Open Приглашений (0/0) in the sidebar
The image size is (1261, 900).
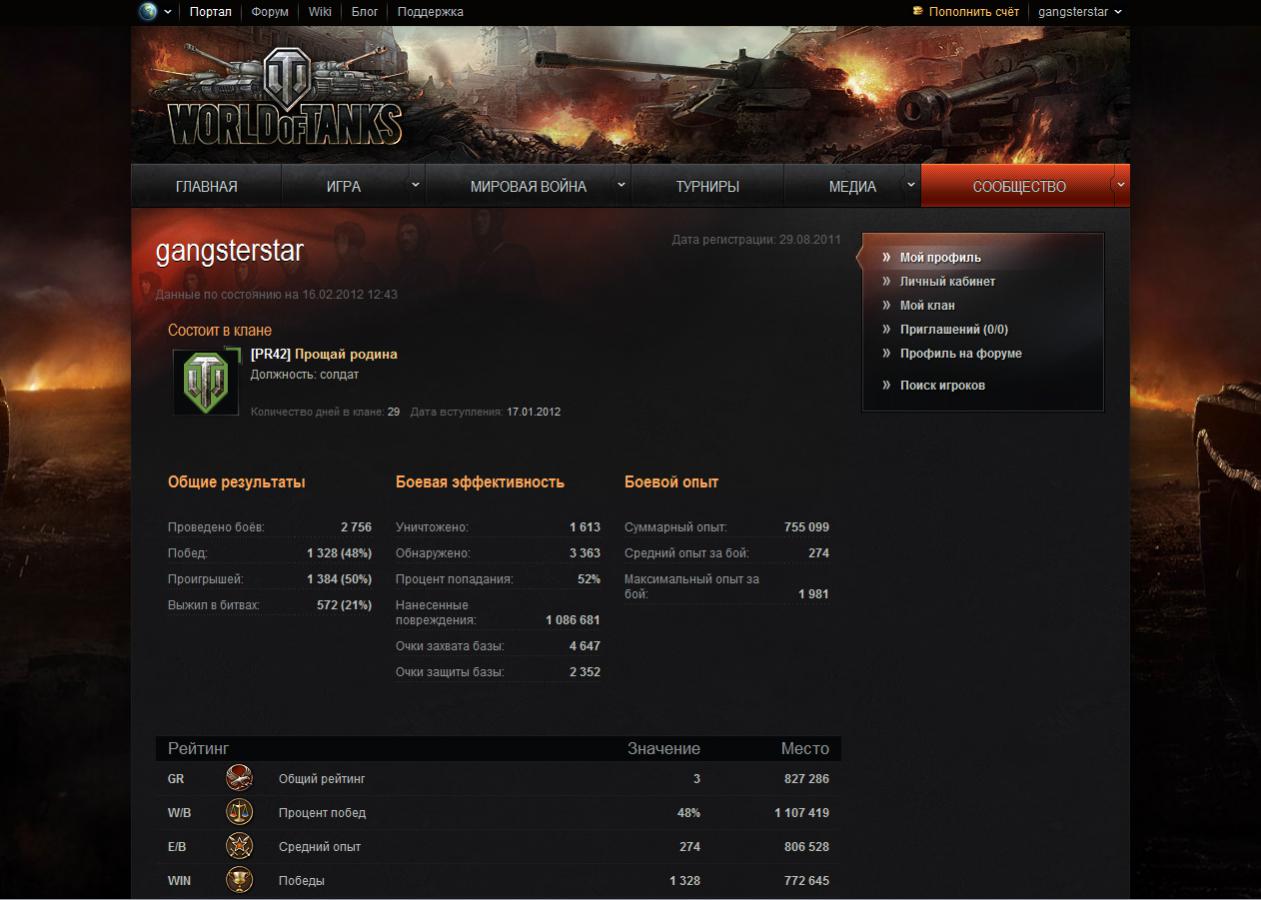(x=954, y=329)
